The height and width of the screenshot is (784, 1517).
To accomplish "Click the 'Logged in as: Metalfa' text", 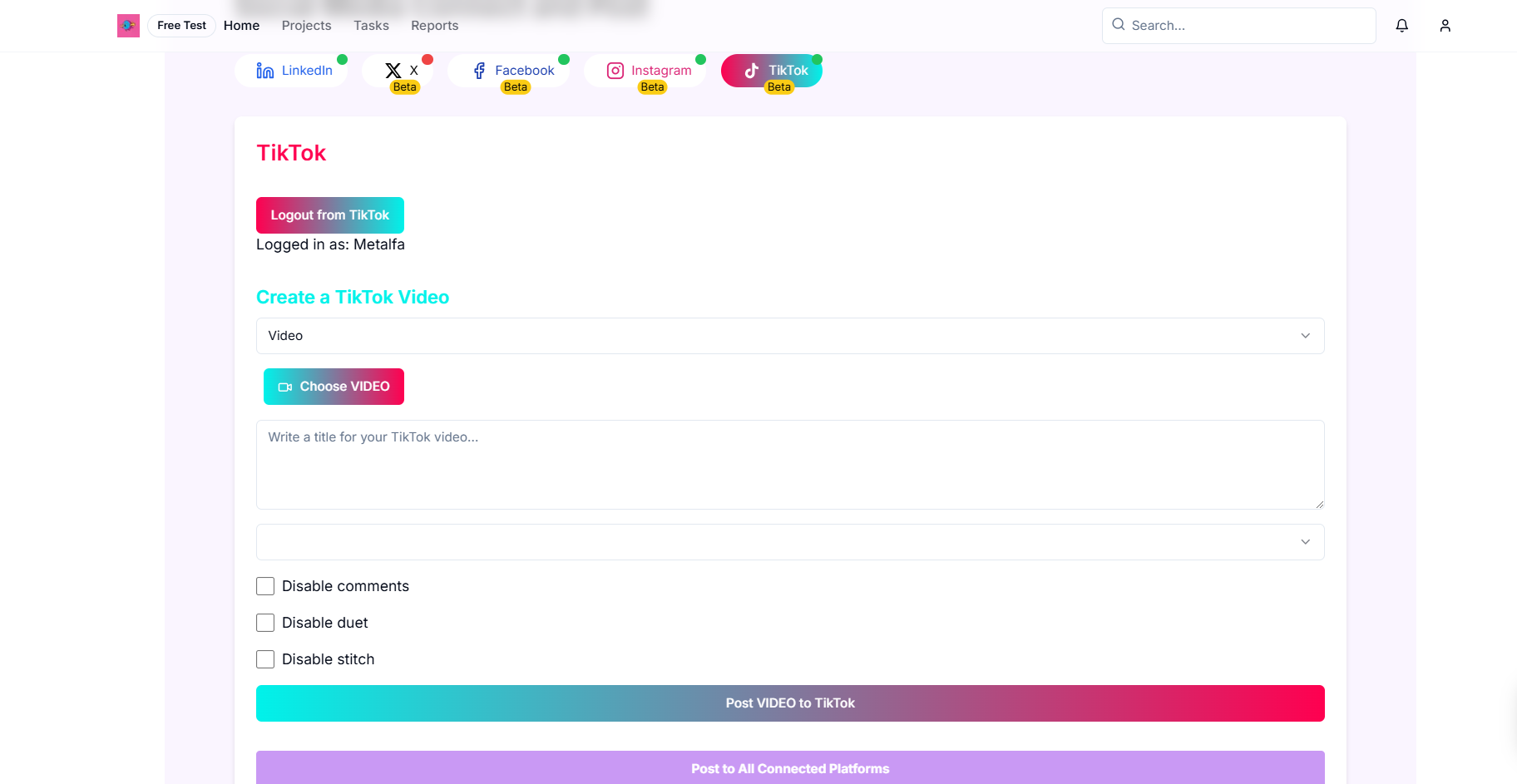I will coord(330,244).
